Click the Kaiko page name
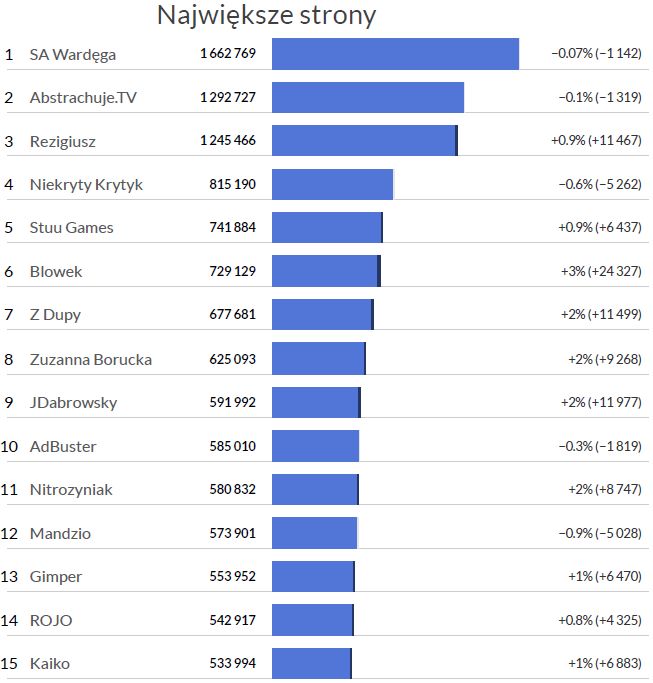The image size is (653, 683). click(50, 663)
